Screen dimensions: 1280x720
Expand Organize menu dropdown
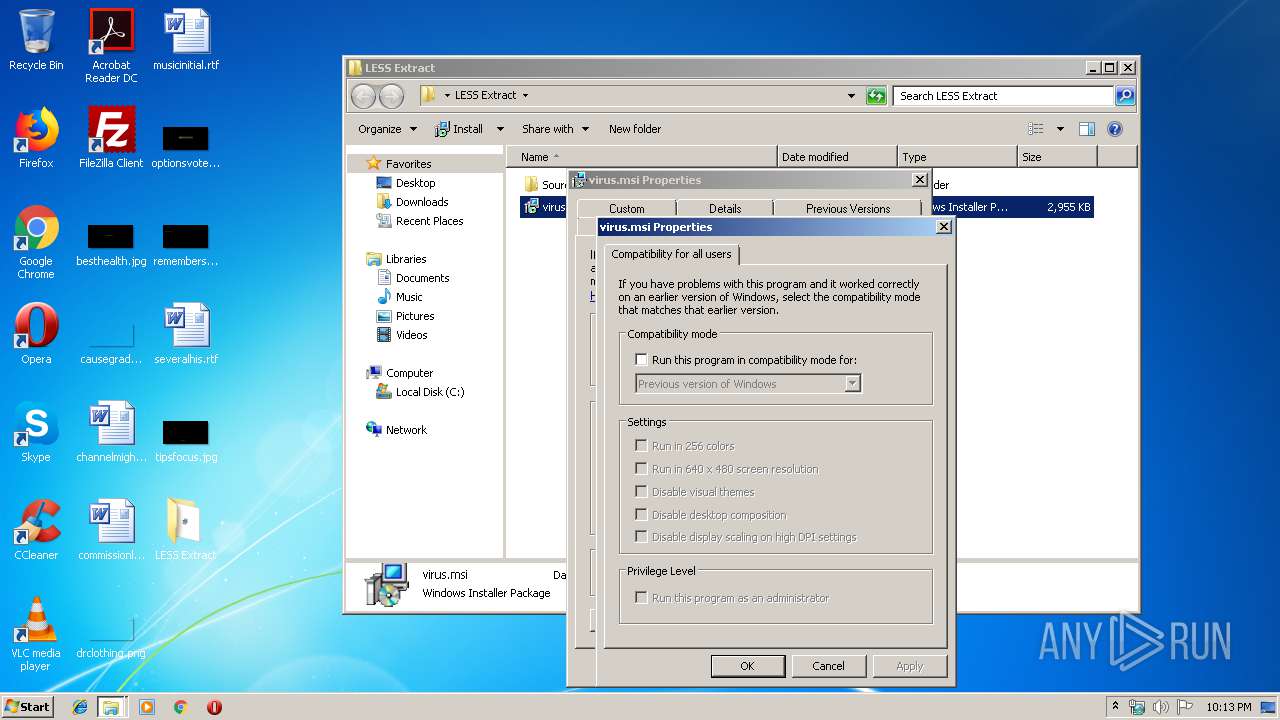coord(413,129)
